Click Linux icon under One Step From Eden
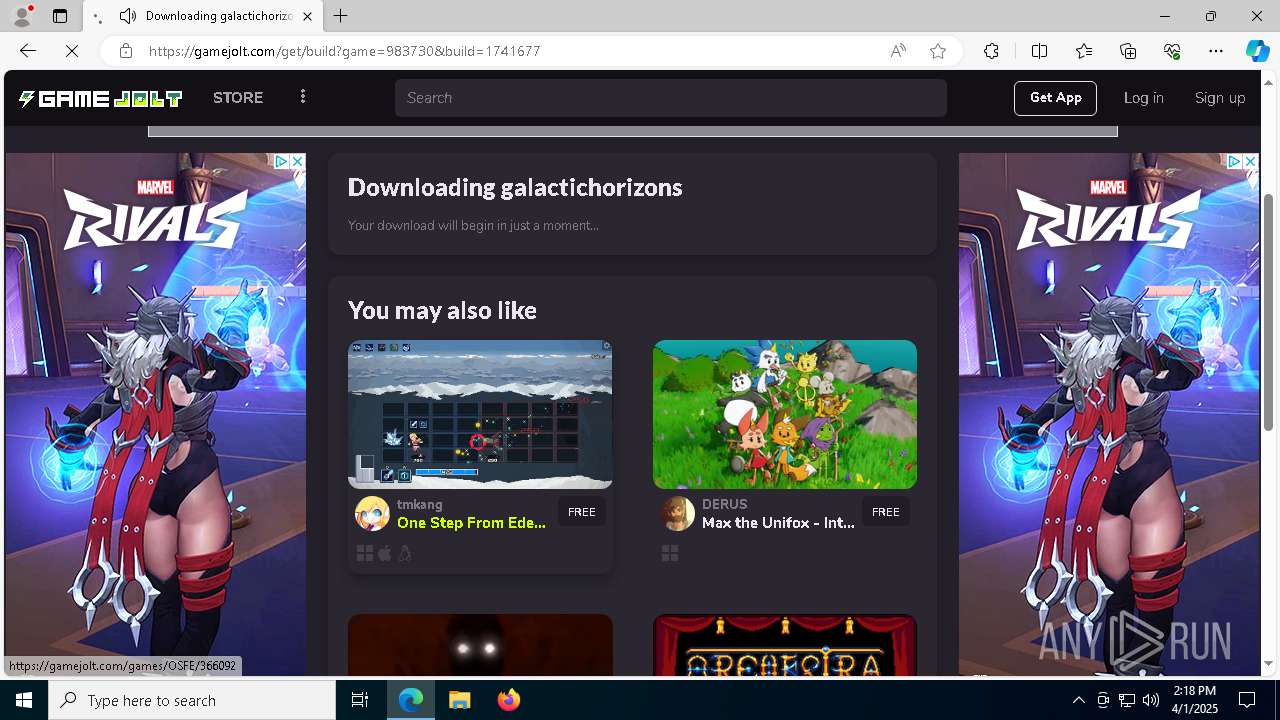The image size is (1280, 720). pyautogui.click(x=404, y=553)
